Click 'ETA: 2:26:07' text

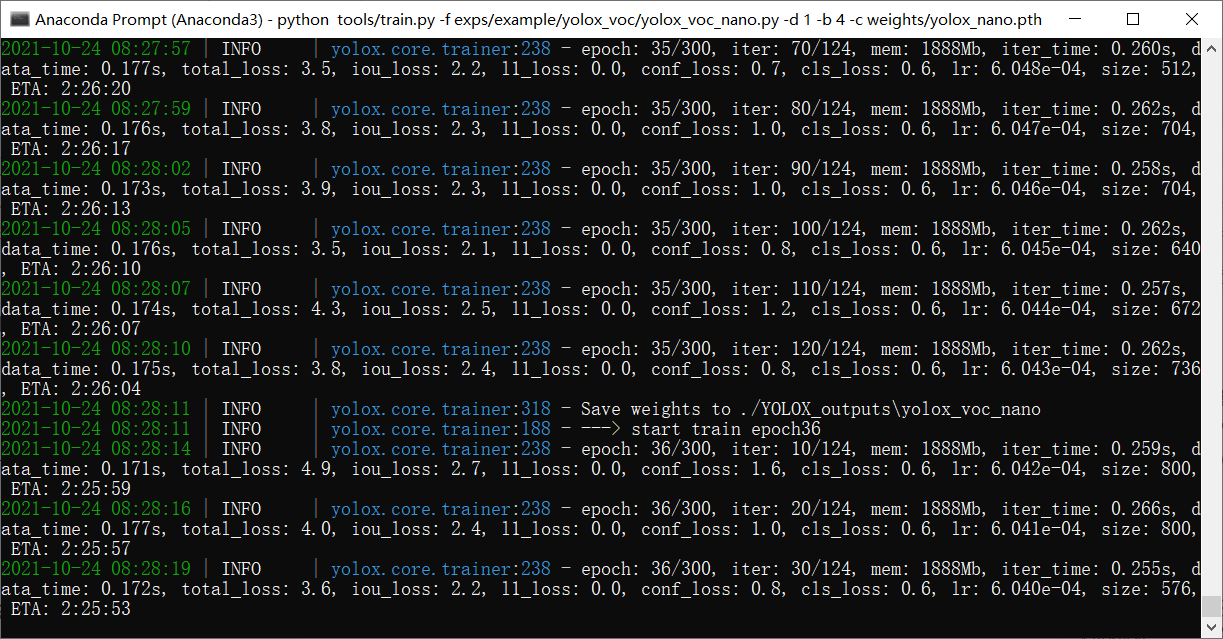pyautogui.click(x=81, y=329)
